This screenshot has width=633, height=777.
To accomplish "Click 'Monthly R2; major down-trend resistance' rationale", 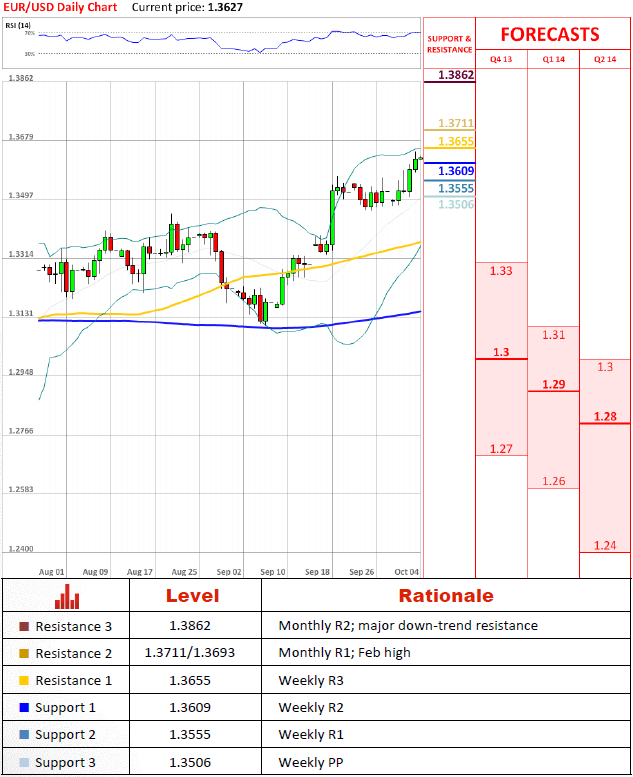I will tap(408, 626).
